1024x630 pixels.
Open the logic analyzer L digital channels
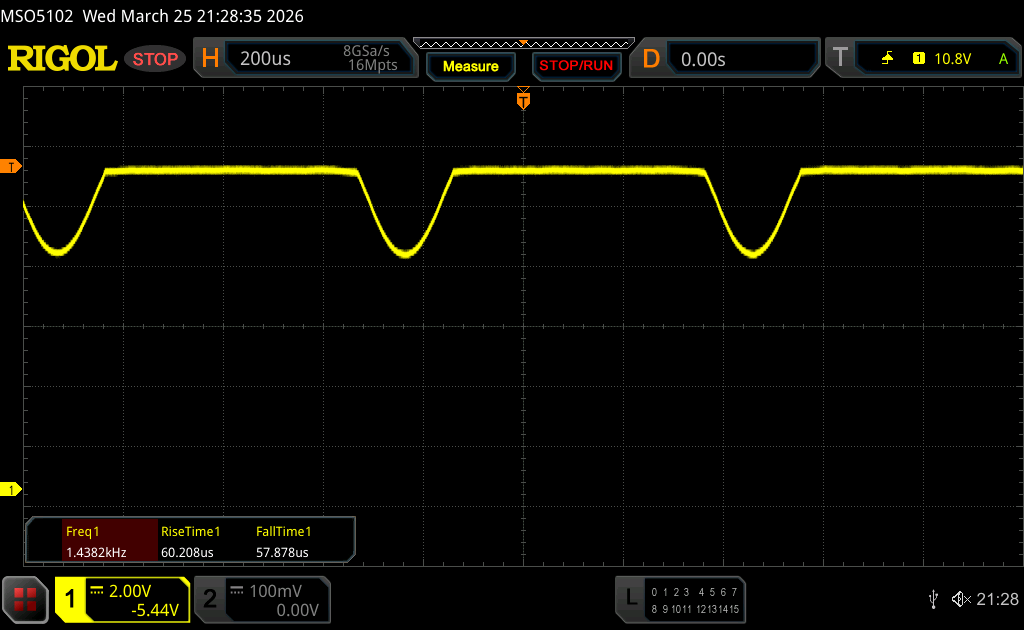(630, 598)
